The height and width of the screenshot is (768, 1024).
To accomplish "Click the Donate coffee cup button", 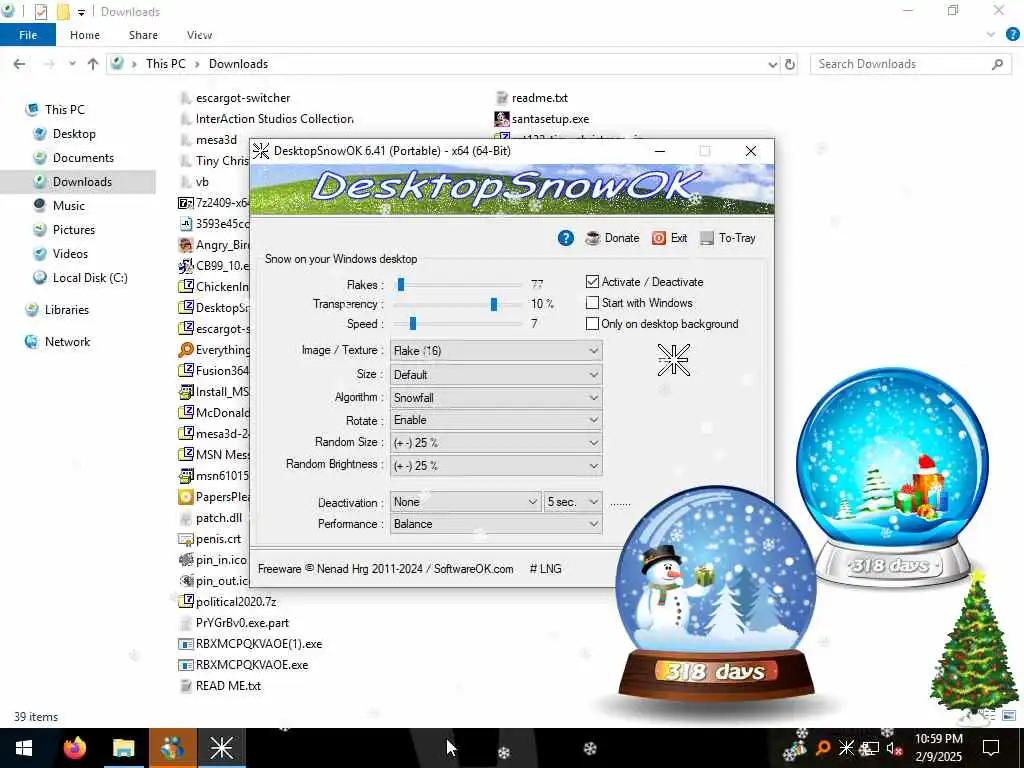I will [x=612, y=238].
